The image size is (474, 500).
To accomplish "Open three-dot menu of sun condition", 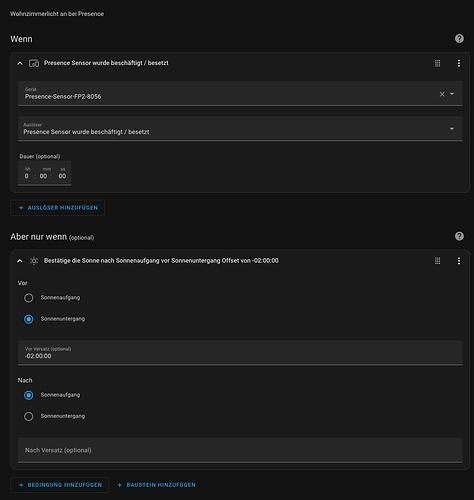I will (x=459, y=261).
